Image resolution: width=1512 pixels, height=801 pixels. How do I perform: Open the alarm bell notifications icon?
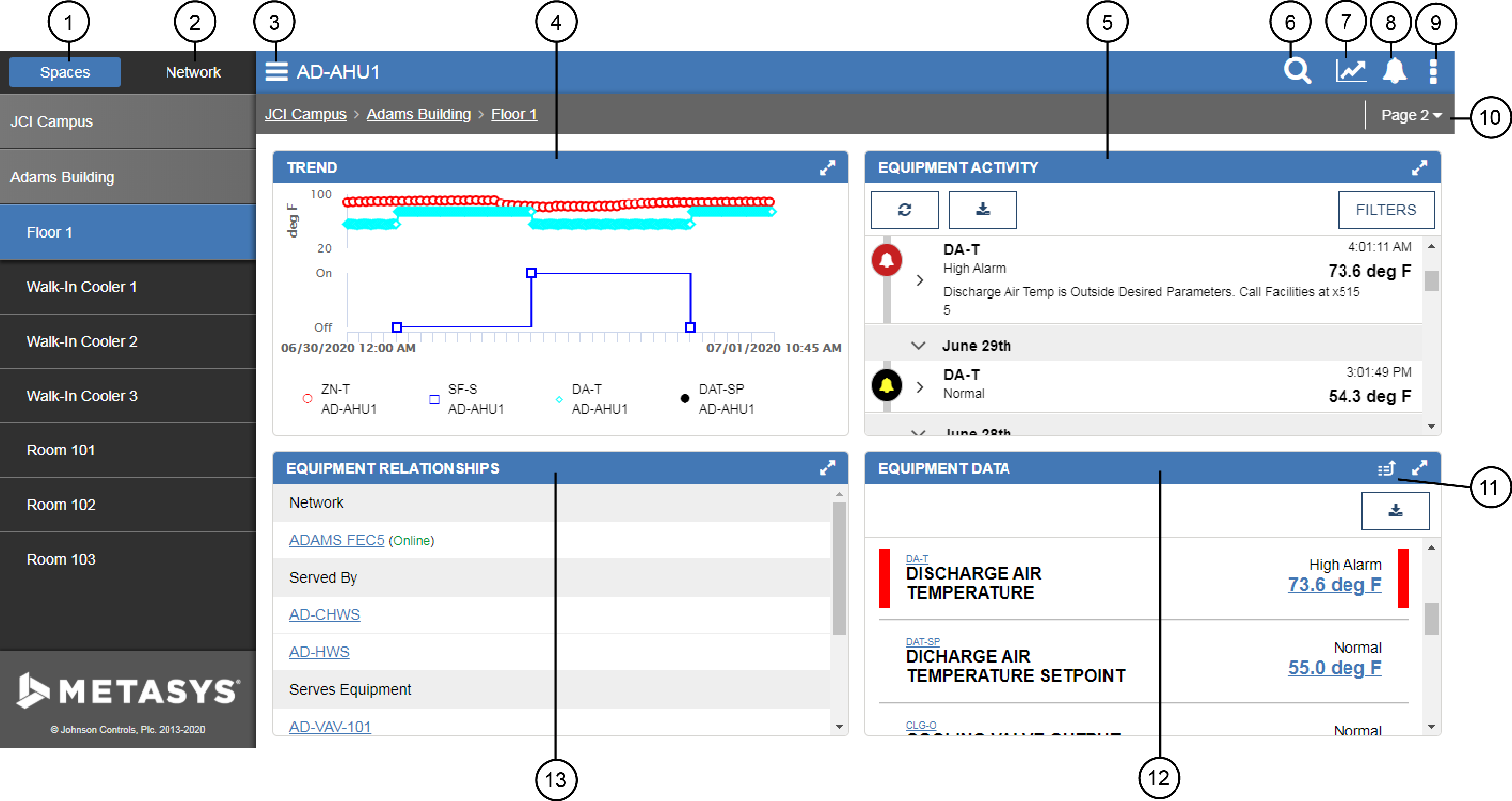pos(1394,72)
